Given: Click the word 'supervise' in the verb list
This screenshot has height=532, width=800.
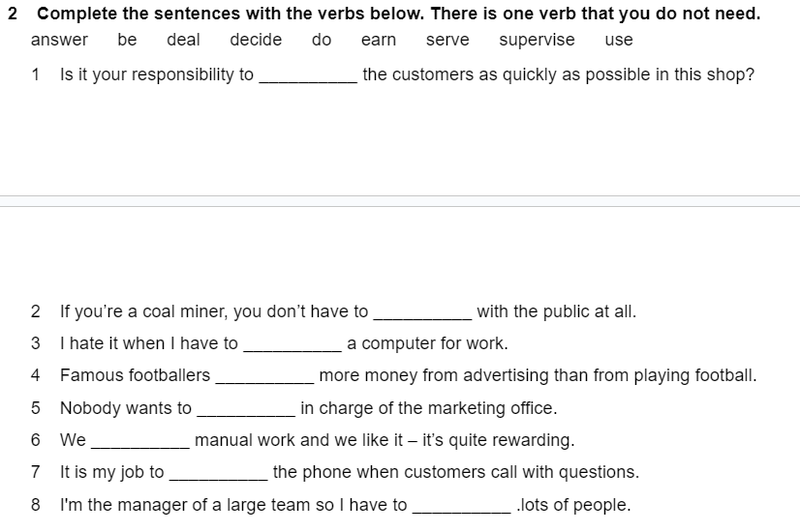Looking at the screenshot, I should 536,40.
